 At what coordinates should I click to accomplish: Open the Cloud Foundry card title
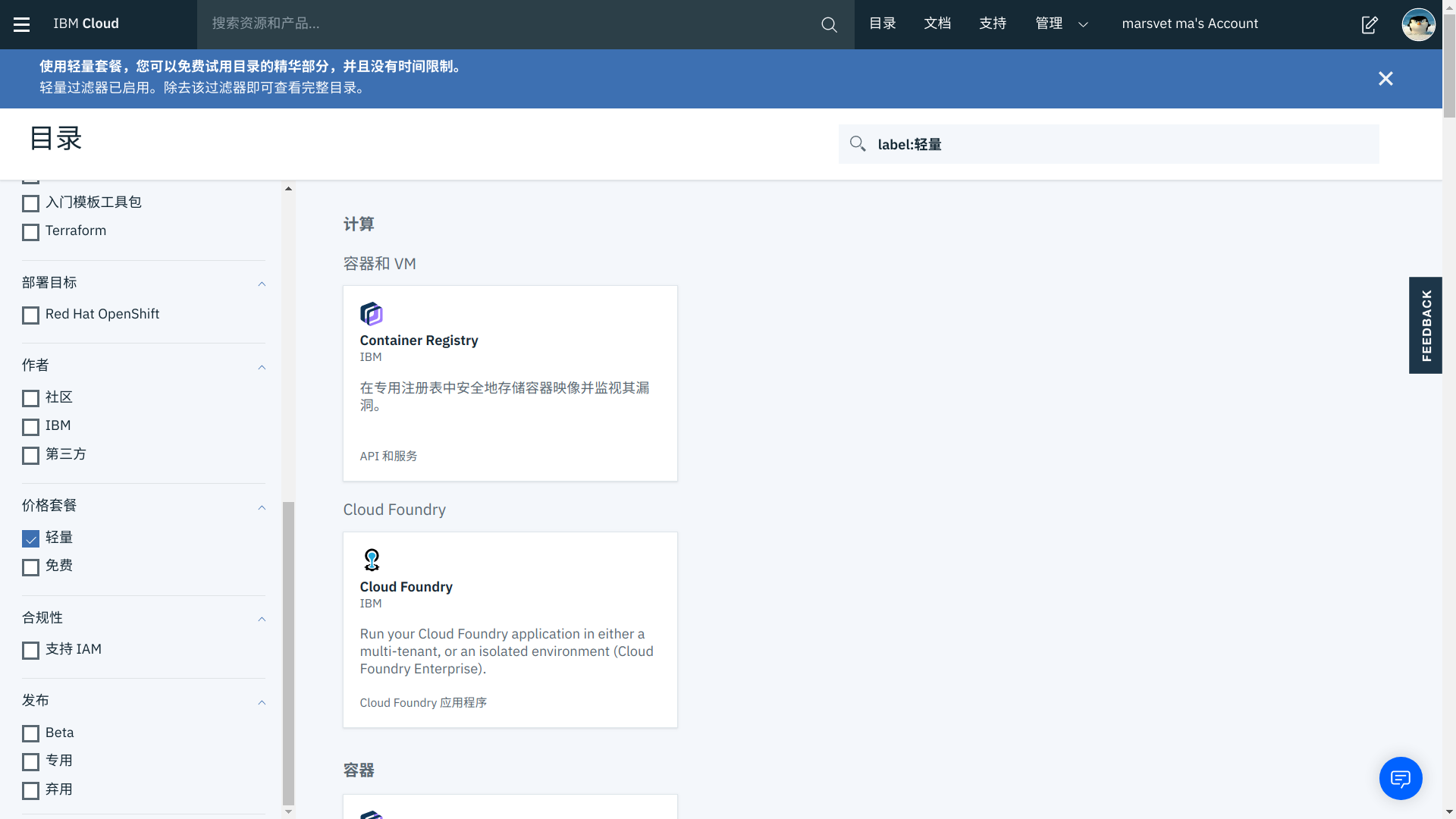406,587
